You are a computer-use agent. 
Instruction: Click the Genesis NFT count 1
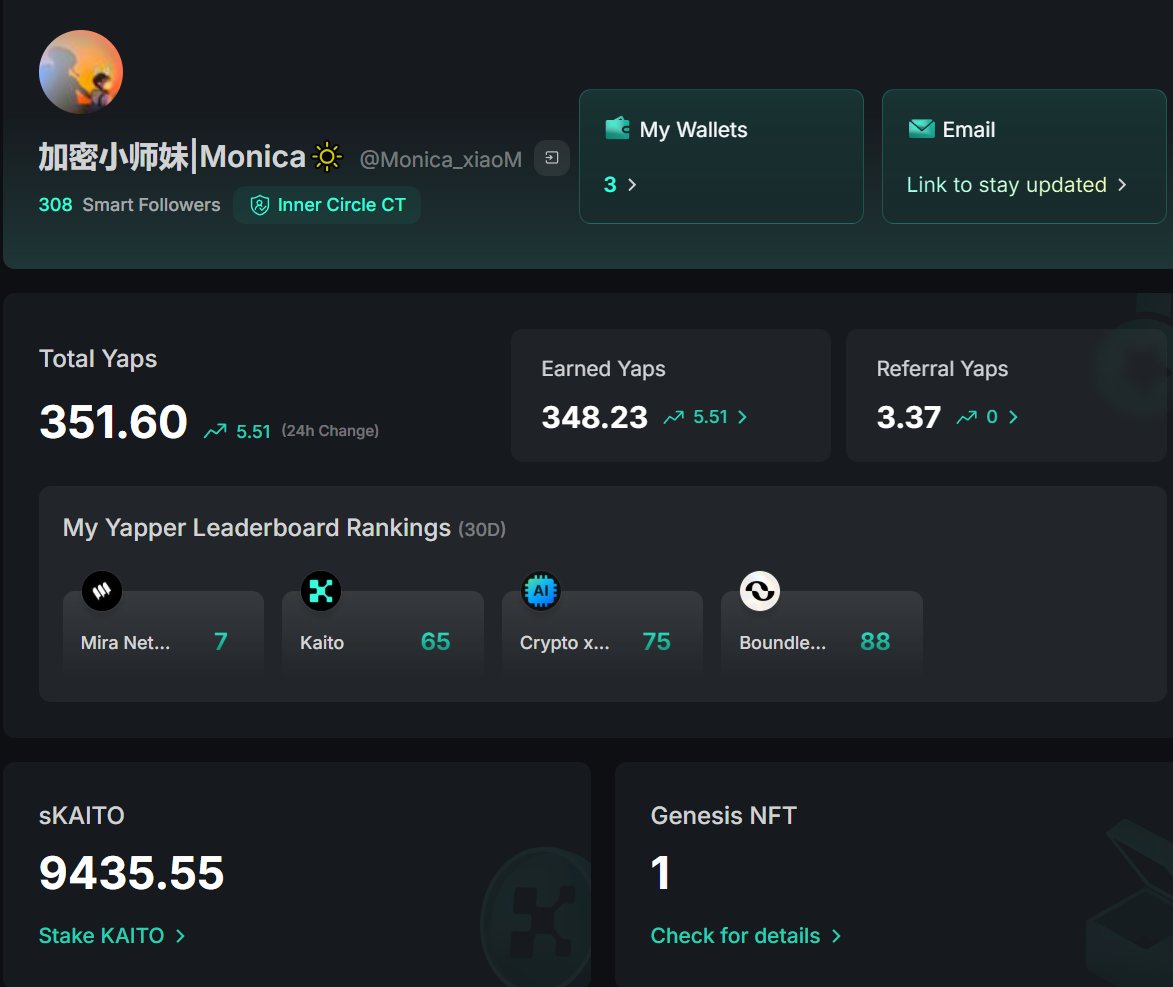(661, 873)
